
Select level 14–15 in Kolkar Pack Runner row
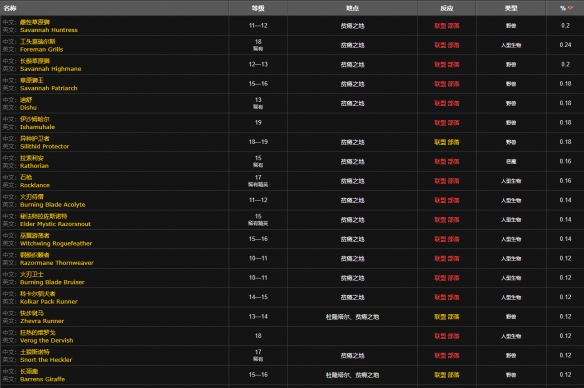point(258,297)
